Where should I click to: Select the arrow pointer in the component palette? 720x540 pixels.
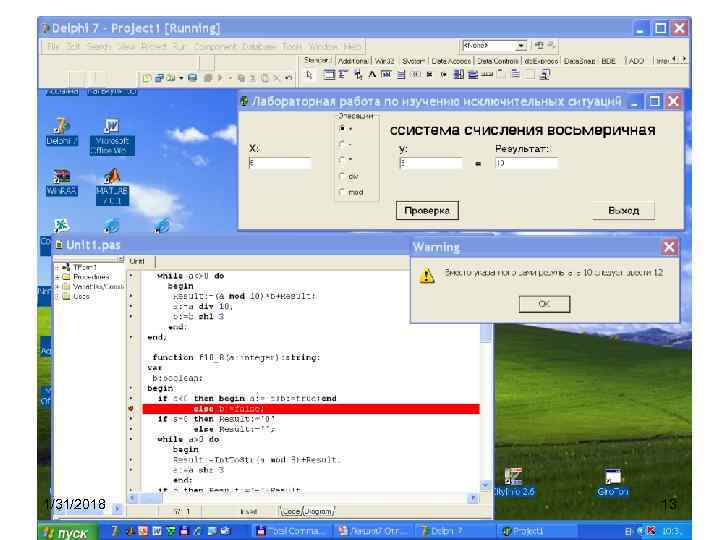(x=309, y=74)
